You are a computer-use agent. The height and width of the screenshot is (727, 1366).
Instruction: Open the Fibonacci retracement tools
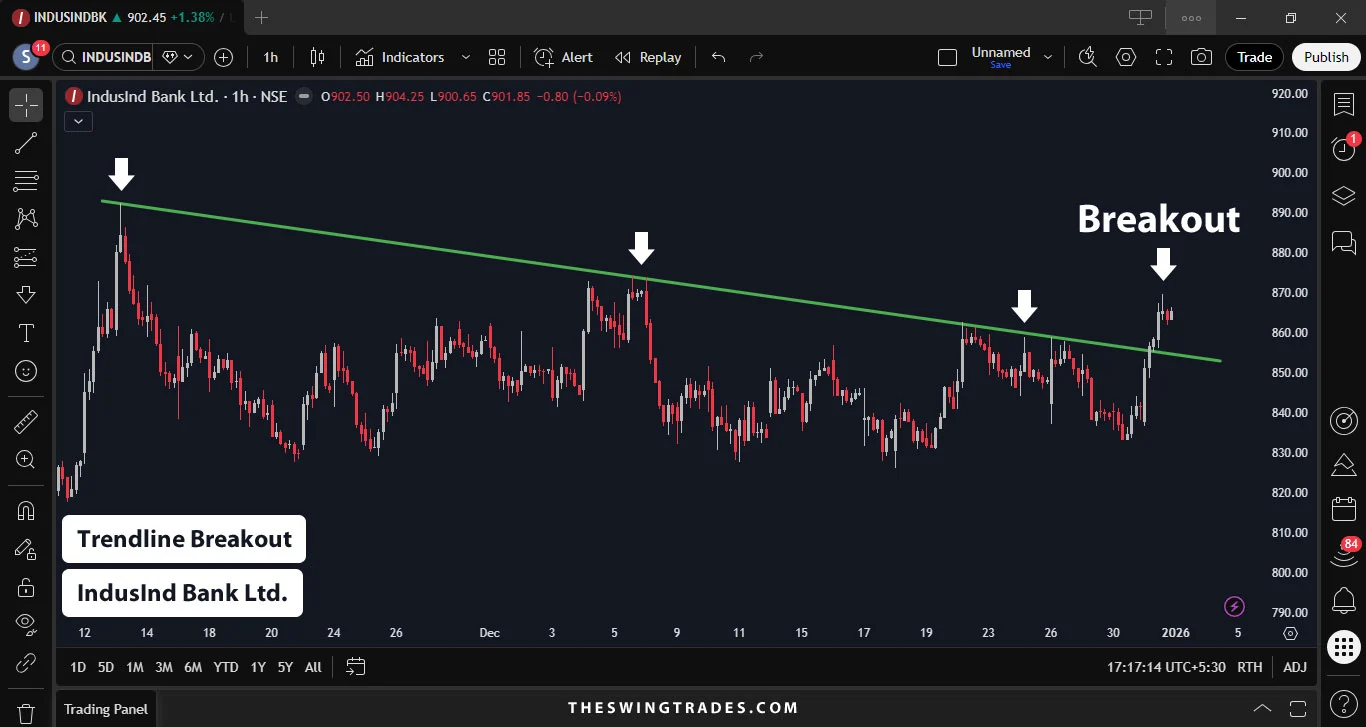26,181
